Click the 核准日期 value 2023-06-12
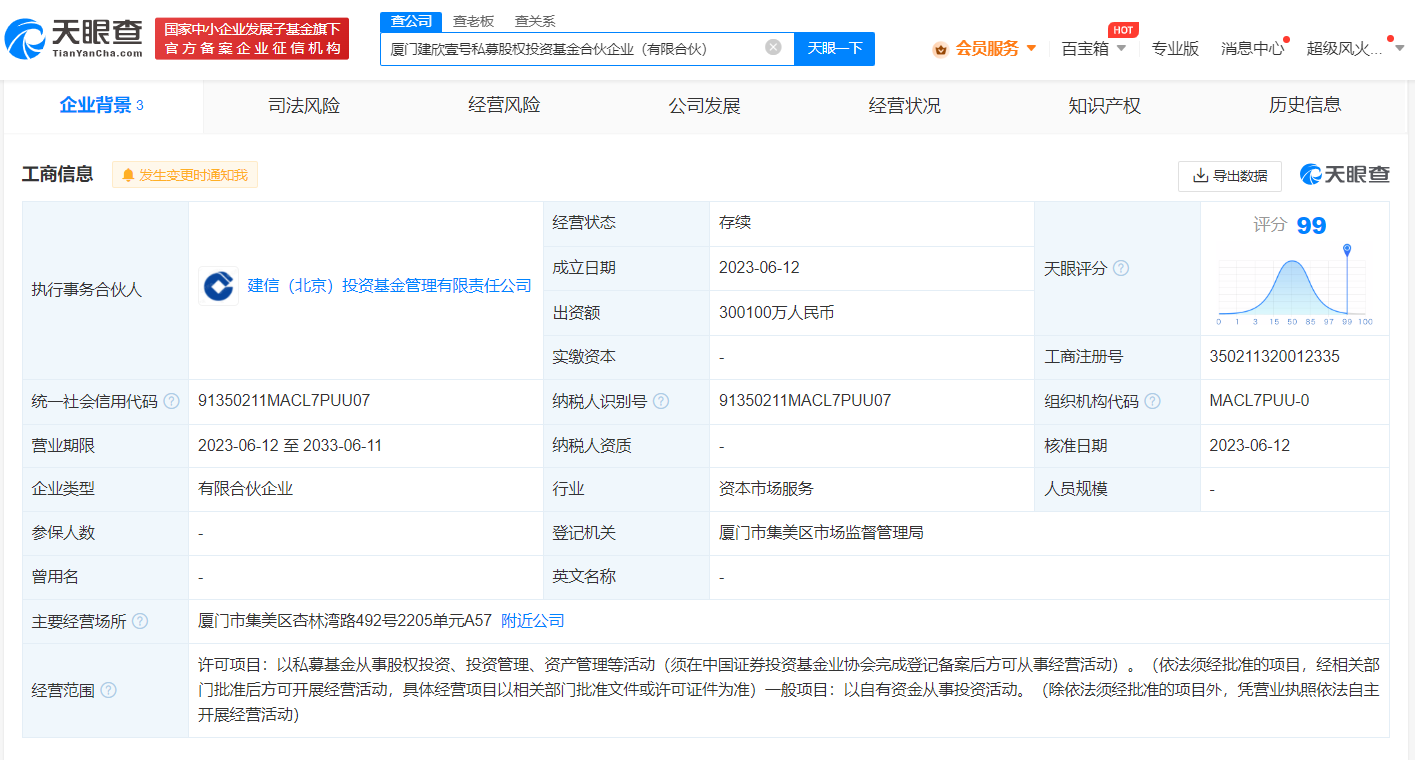1415x760 pixels. click(1249, 446)
